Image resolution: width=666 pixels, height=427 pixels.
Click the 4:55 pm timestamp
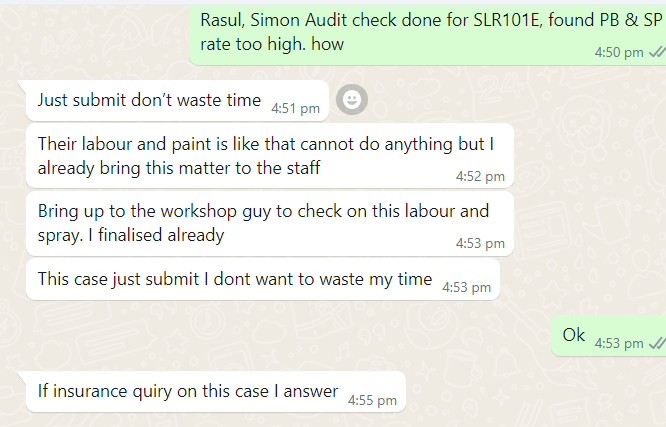372,400
